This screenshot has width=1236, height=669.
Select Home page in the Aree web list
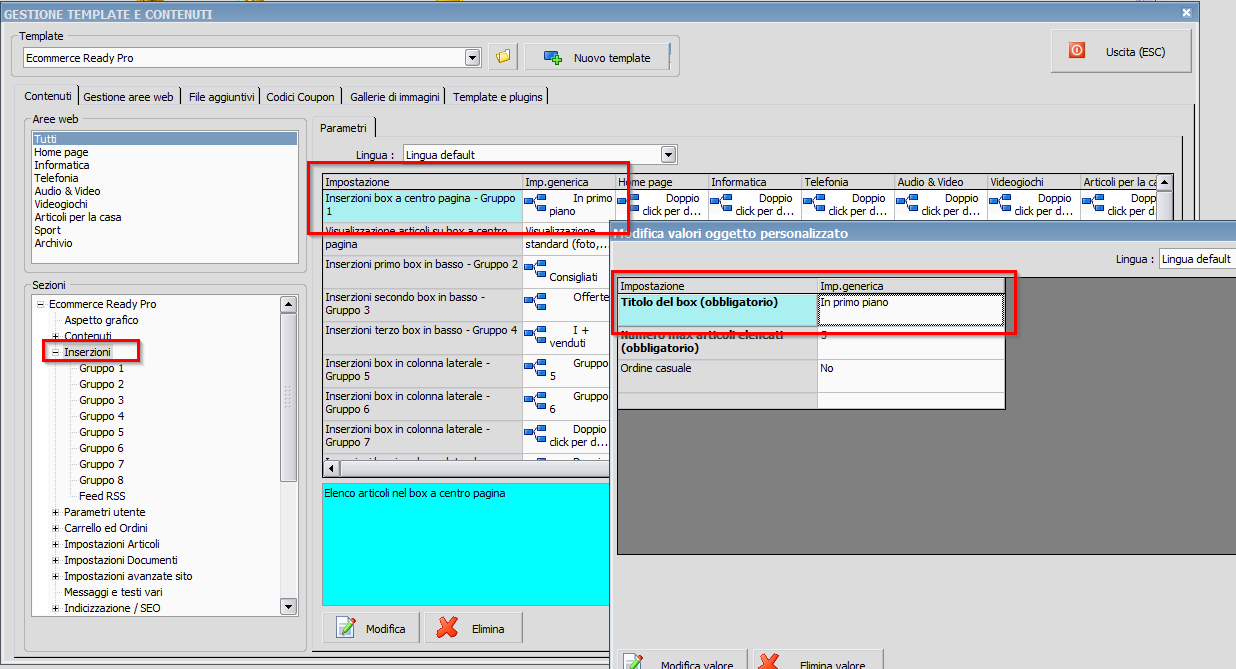[165, 152]
